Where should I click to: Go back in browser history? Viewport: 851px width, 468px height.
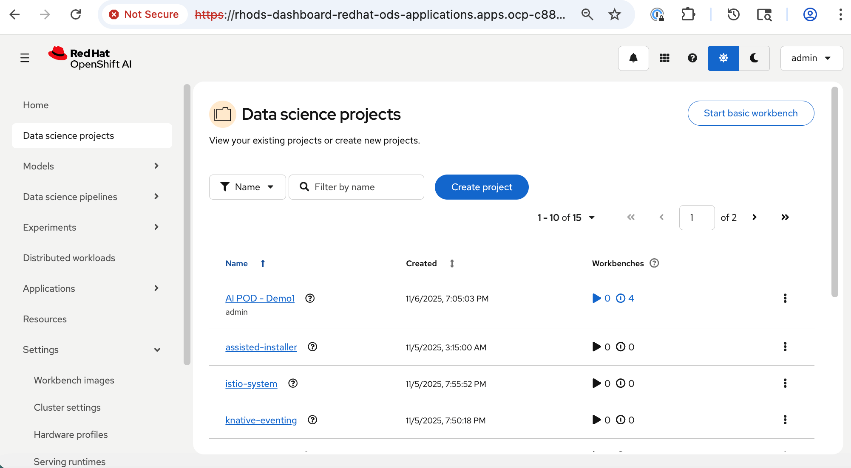(x=15, y=15)
